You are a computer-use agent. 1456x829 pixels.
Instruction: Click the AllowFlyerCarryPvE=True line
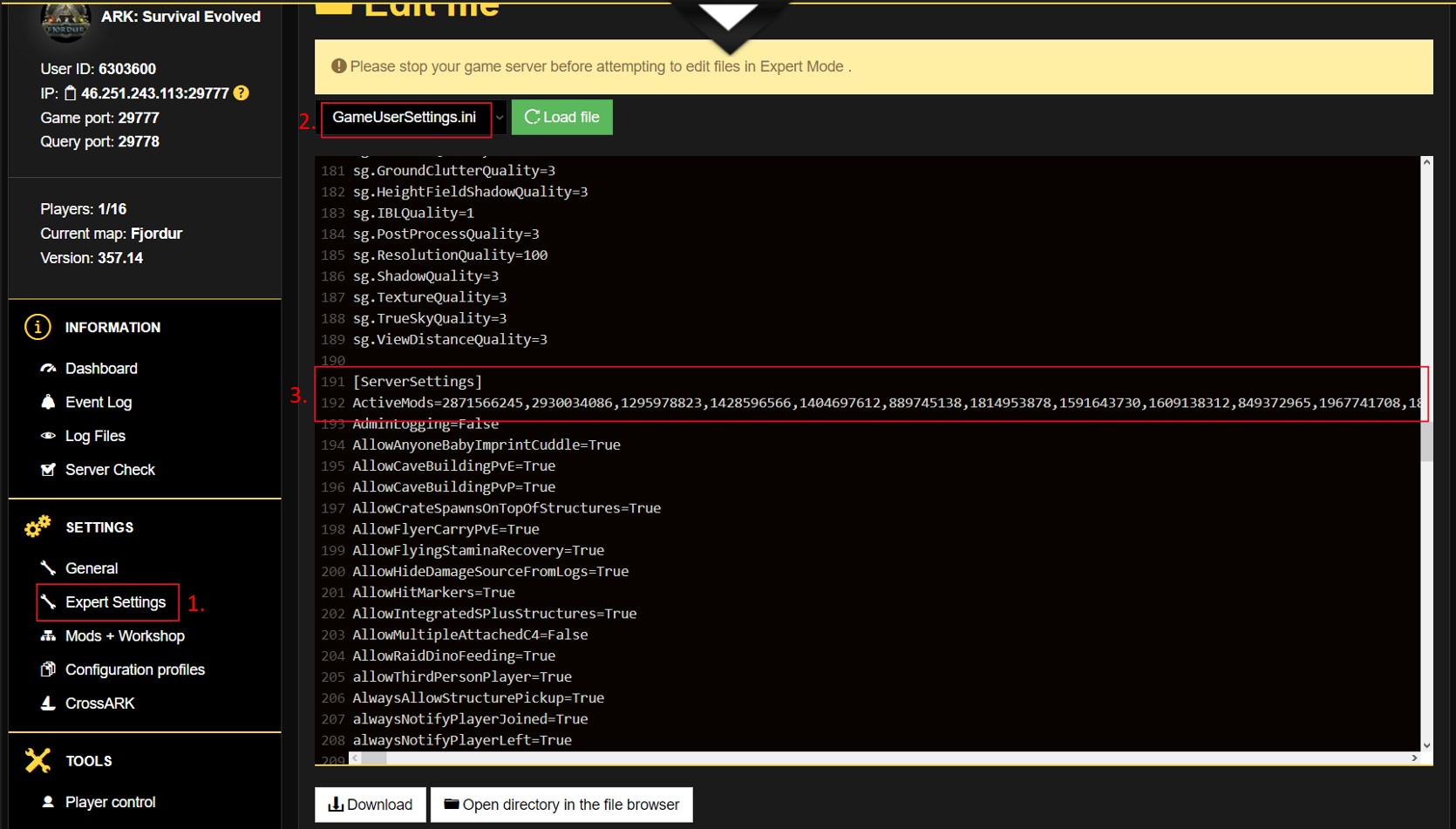[x=446, y=529]
